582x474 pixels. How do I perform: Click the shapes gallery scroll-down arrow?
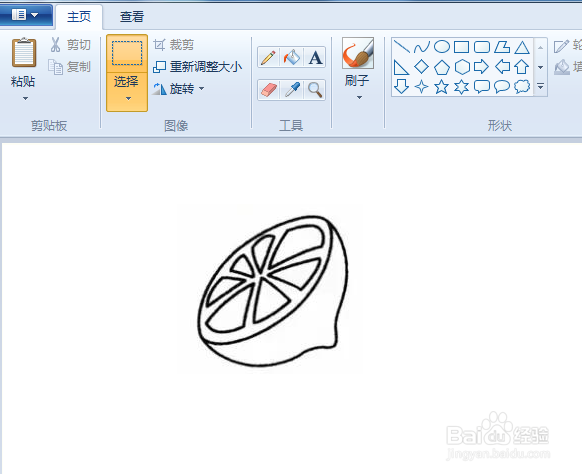click(540, 67)
